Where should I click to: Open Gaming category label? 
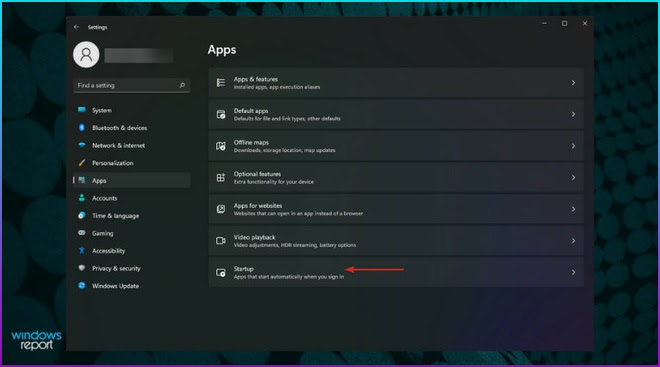[x=103, y=233]
